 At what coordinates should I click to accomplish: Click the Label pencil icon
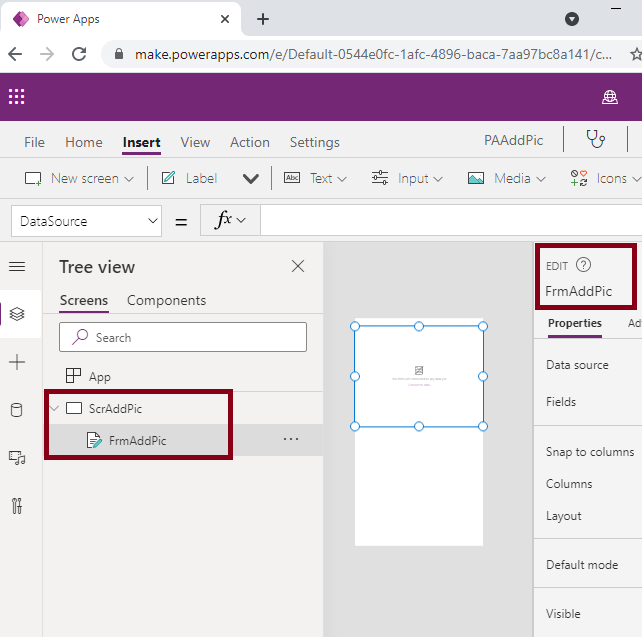point(168,178)
